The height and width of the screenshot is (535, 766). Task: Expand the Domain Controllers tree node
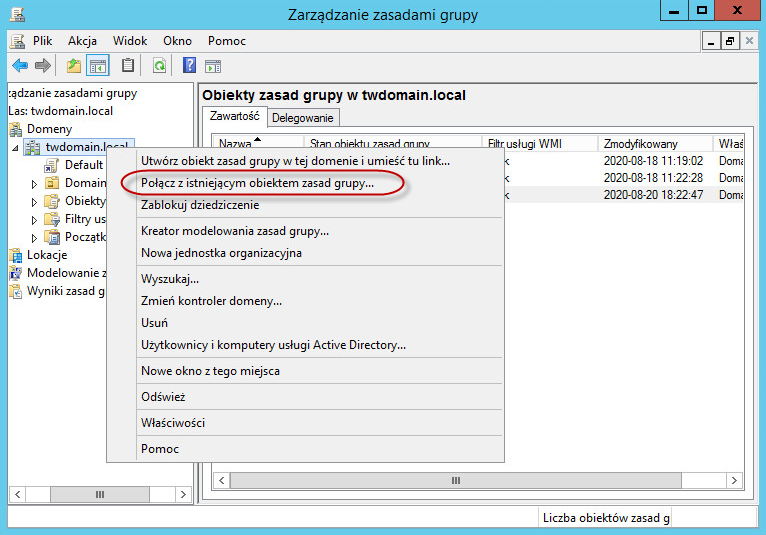click(35, 184)
